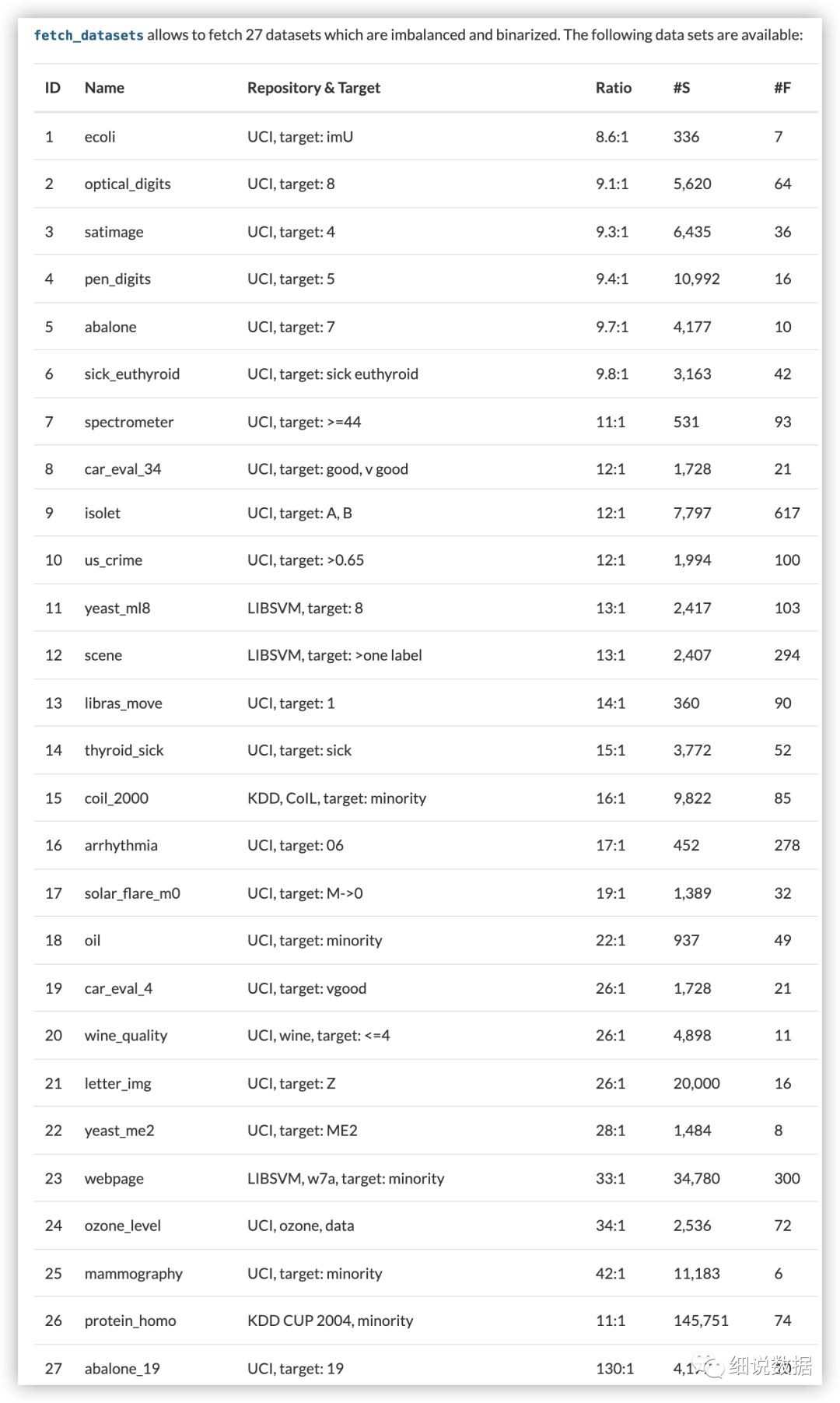
Task: Select the wine_quality dataset name
Action: (126, 1036)
